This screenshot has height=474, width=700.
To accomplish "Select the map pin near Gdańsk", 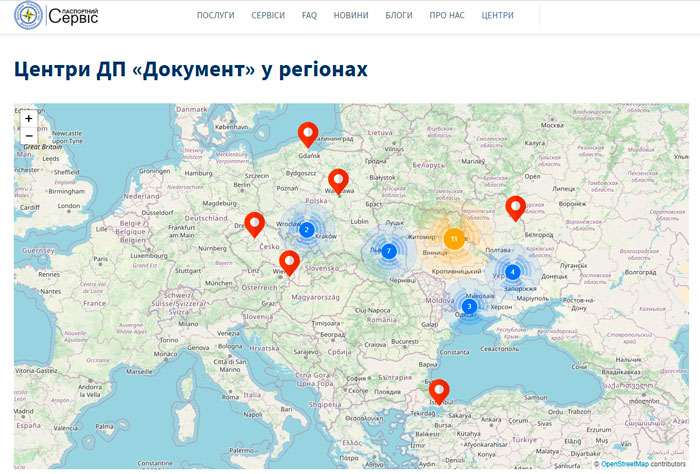I will pos(309,133).
